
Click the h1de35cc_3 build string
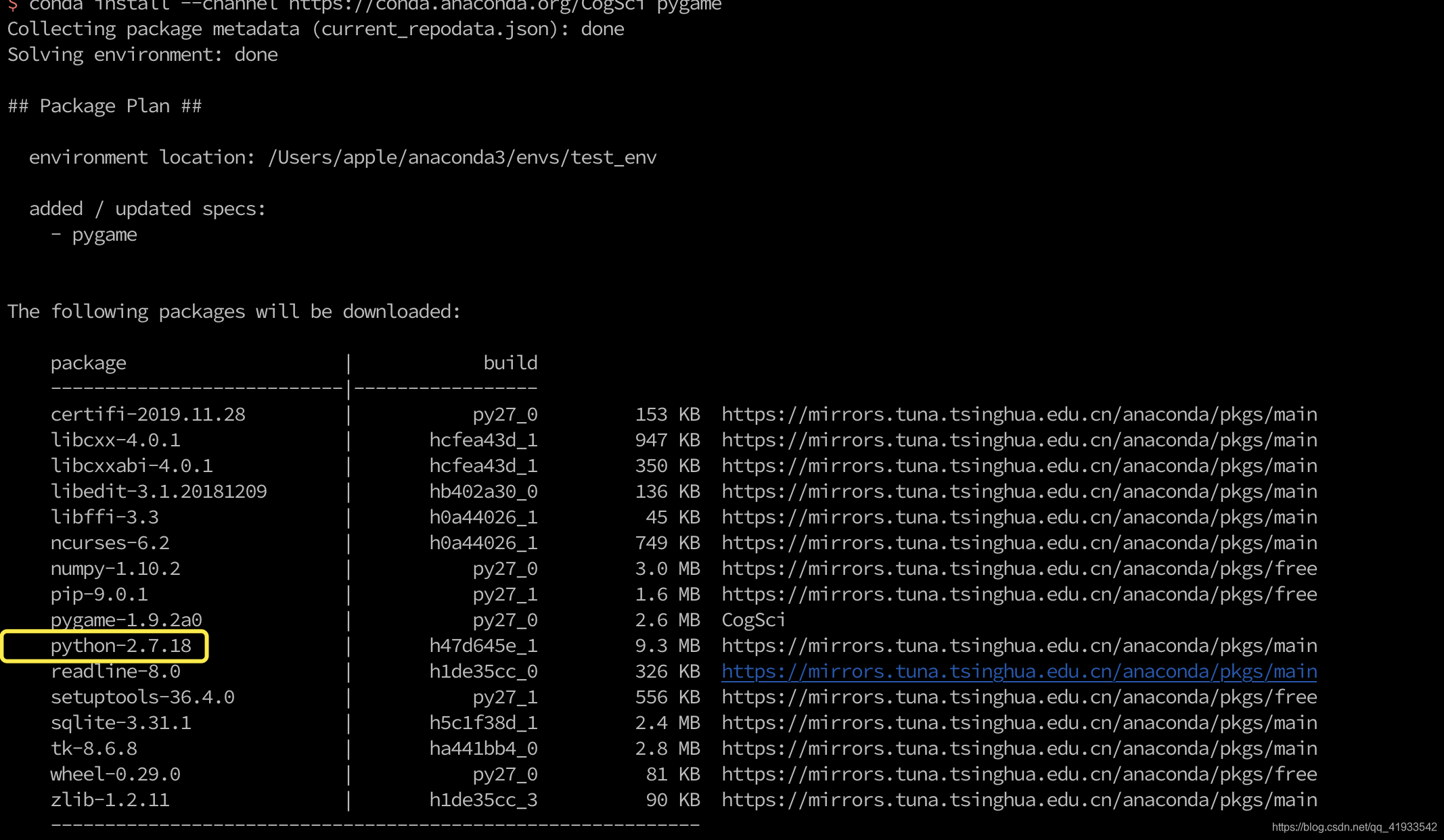(x=484, y=800)
